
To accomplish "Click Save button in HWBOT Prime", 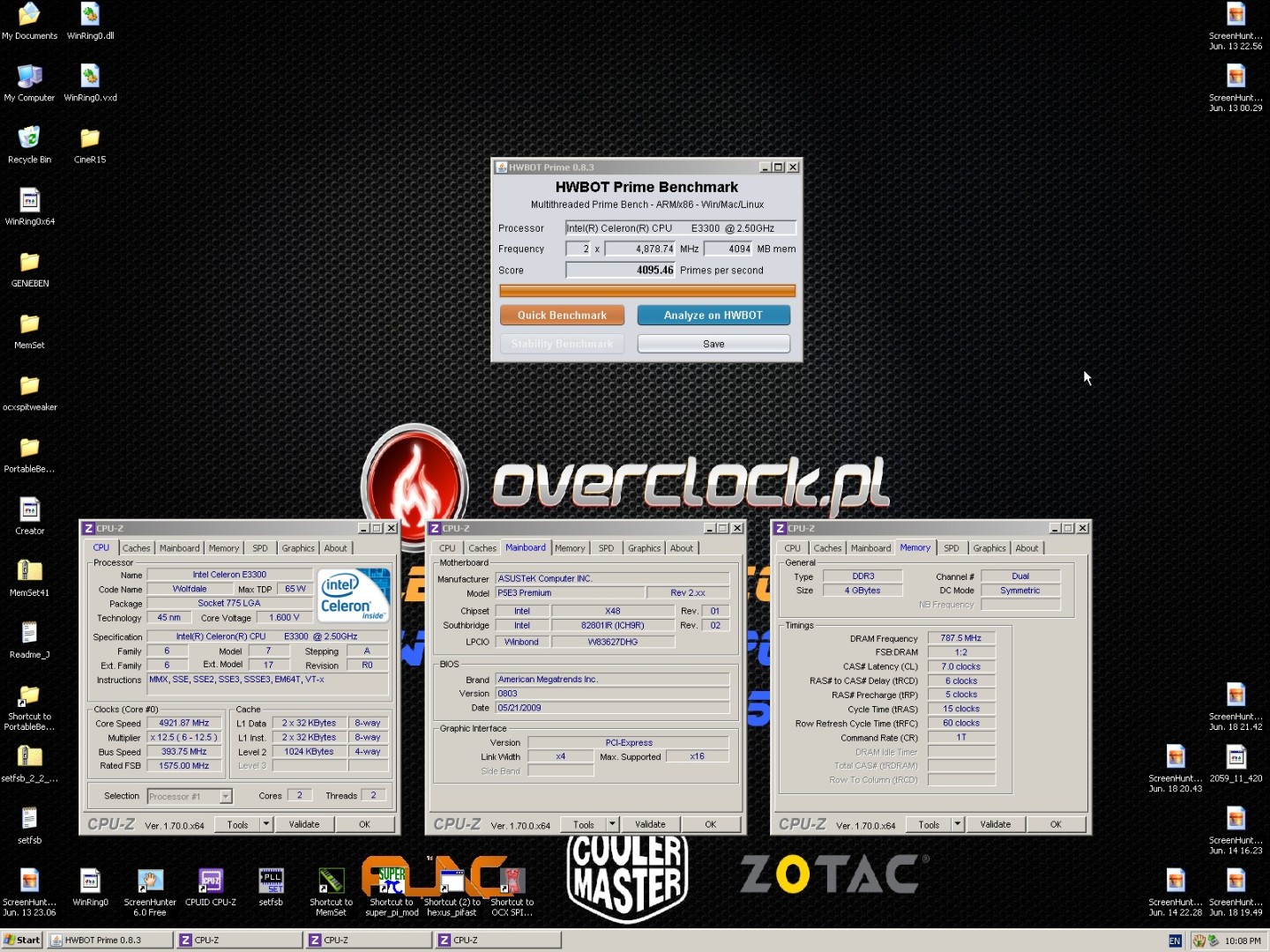I will coord(713,344).
